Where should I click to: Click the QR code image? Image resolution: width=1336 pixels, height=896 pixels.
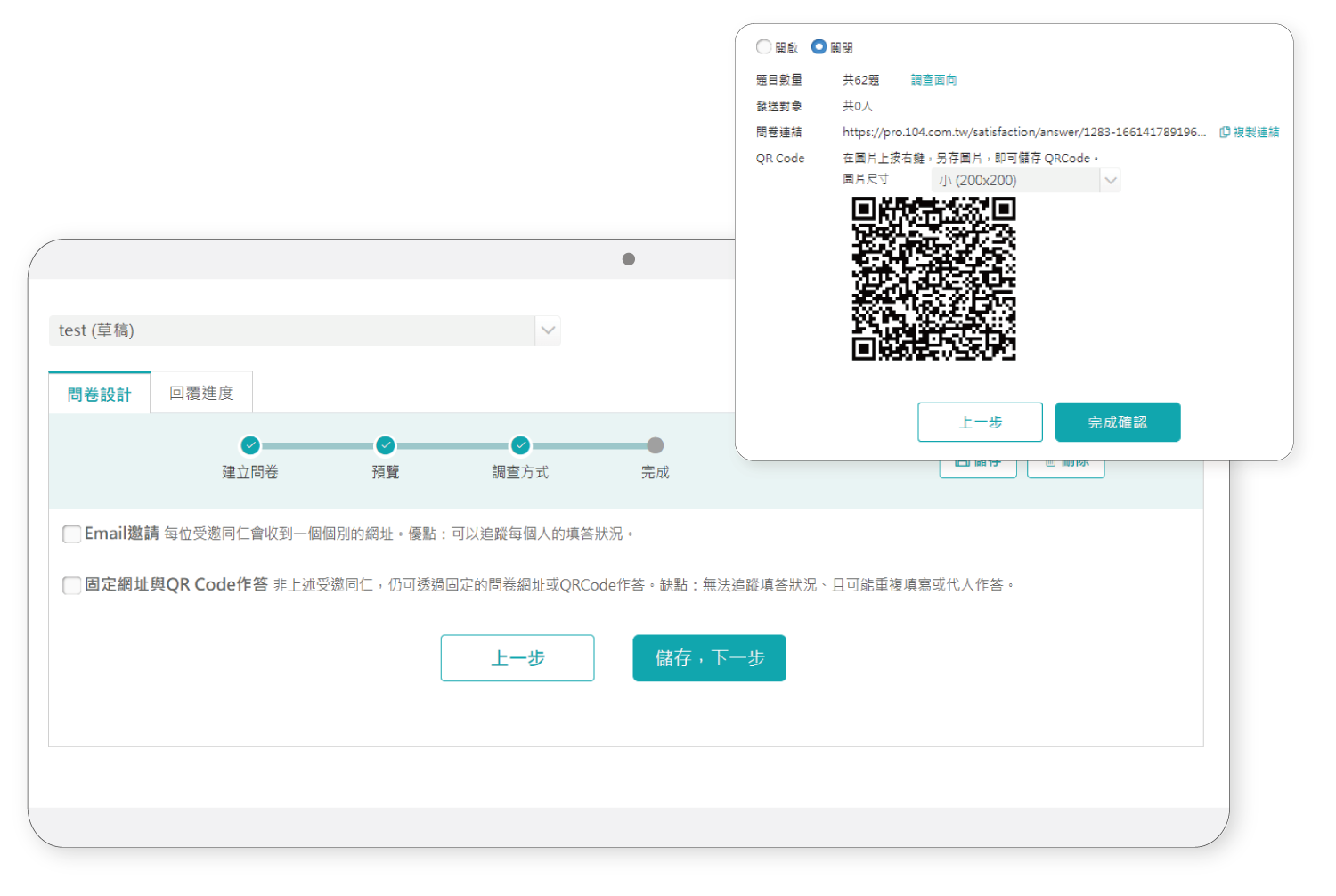pos(933,279)
